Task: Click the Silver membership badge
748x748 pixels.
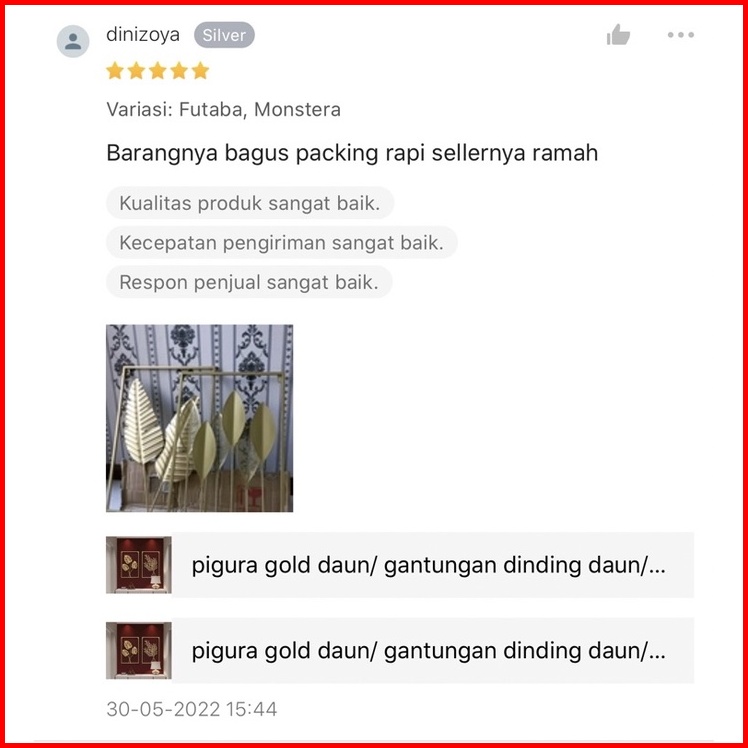Action: point(224,35)
